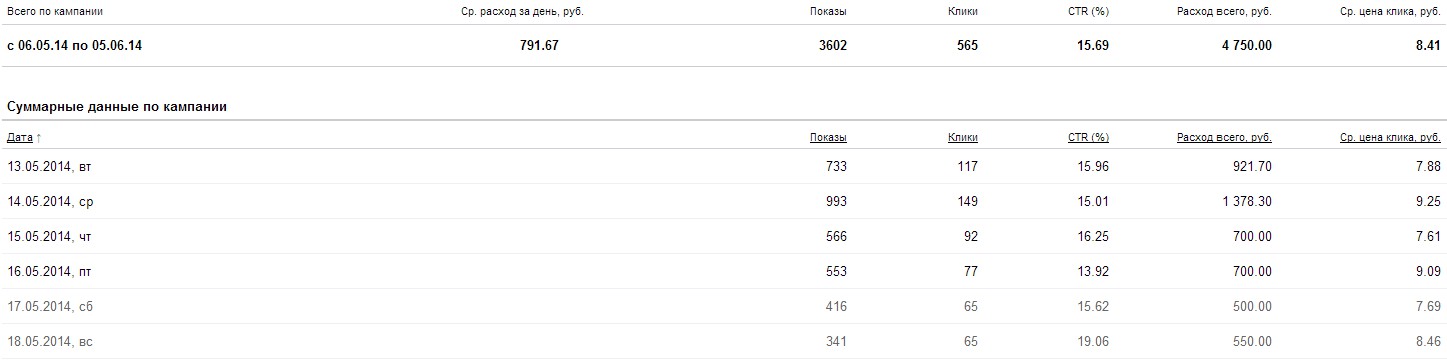Click the total clicks value 565
The height and width of the screenshot is (363, 1447).
(x=966, y=46)
